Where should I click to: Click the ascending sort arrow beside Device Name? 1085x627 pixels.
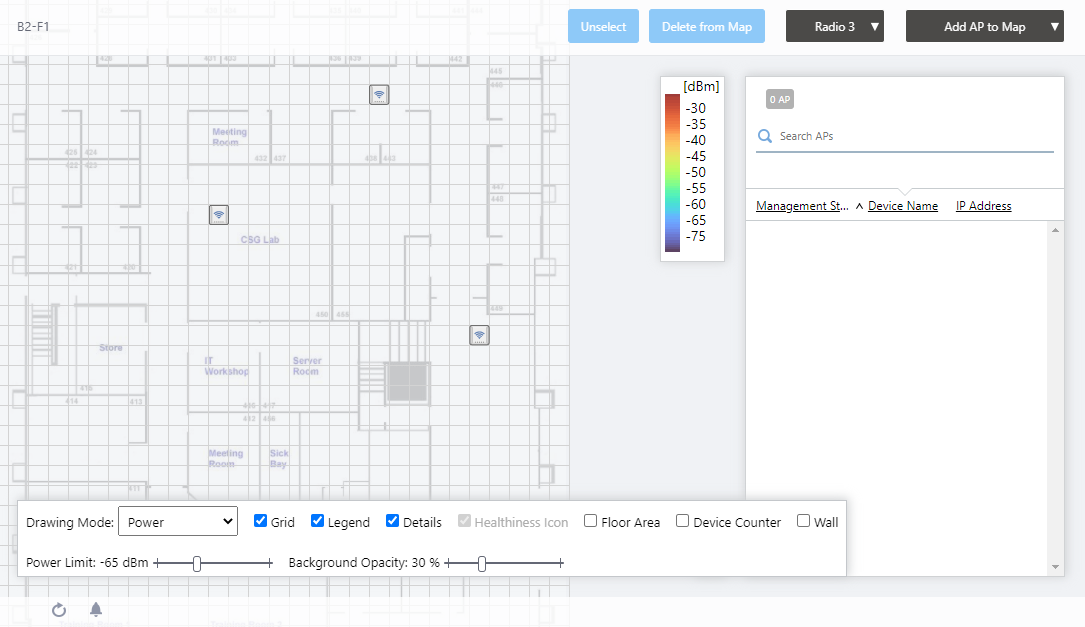(x=859, y=206)
